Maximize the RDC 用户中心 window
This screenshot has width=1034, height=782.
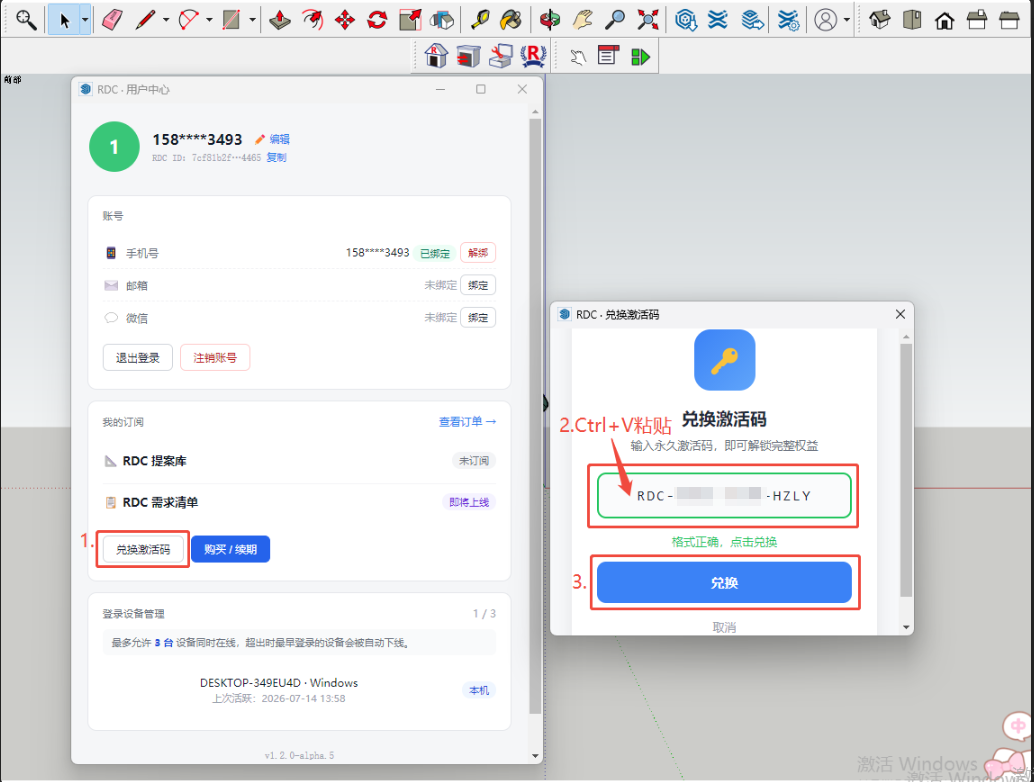(x=481, y=89)
